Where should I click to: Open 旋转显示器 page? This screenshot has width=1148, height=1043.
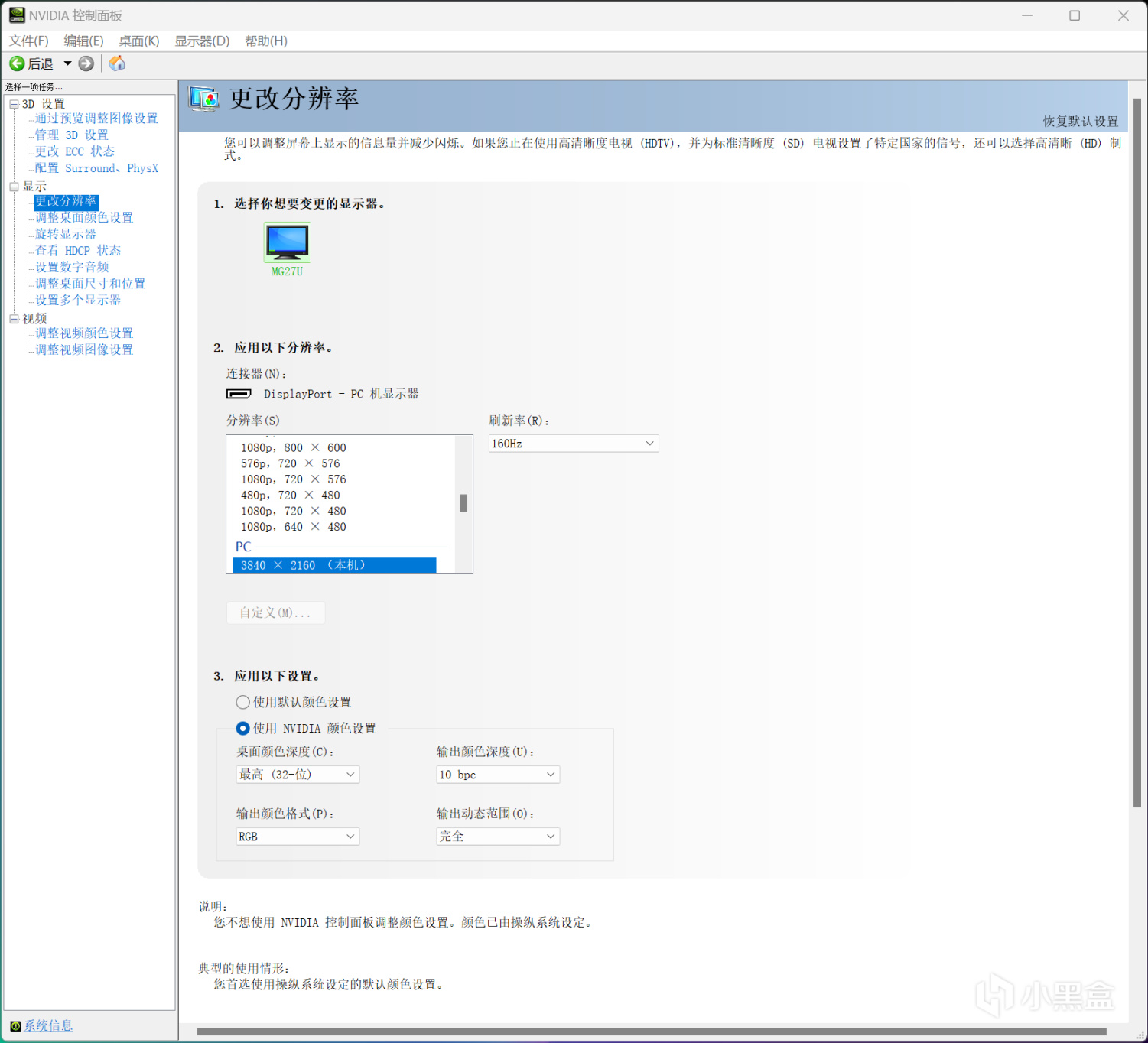[66, 234]
